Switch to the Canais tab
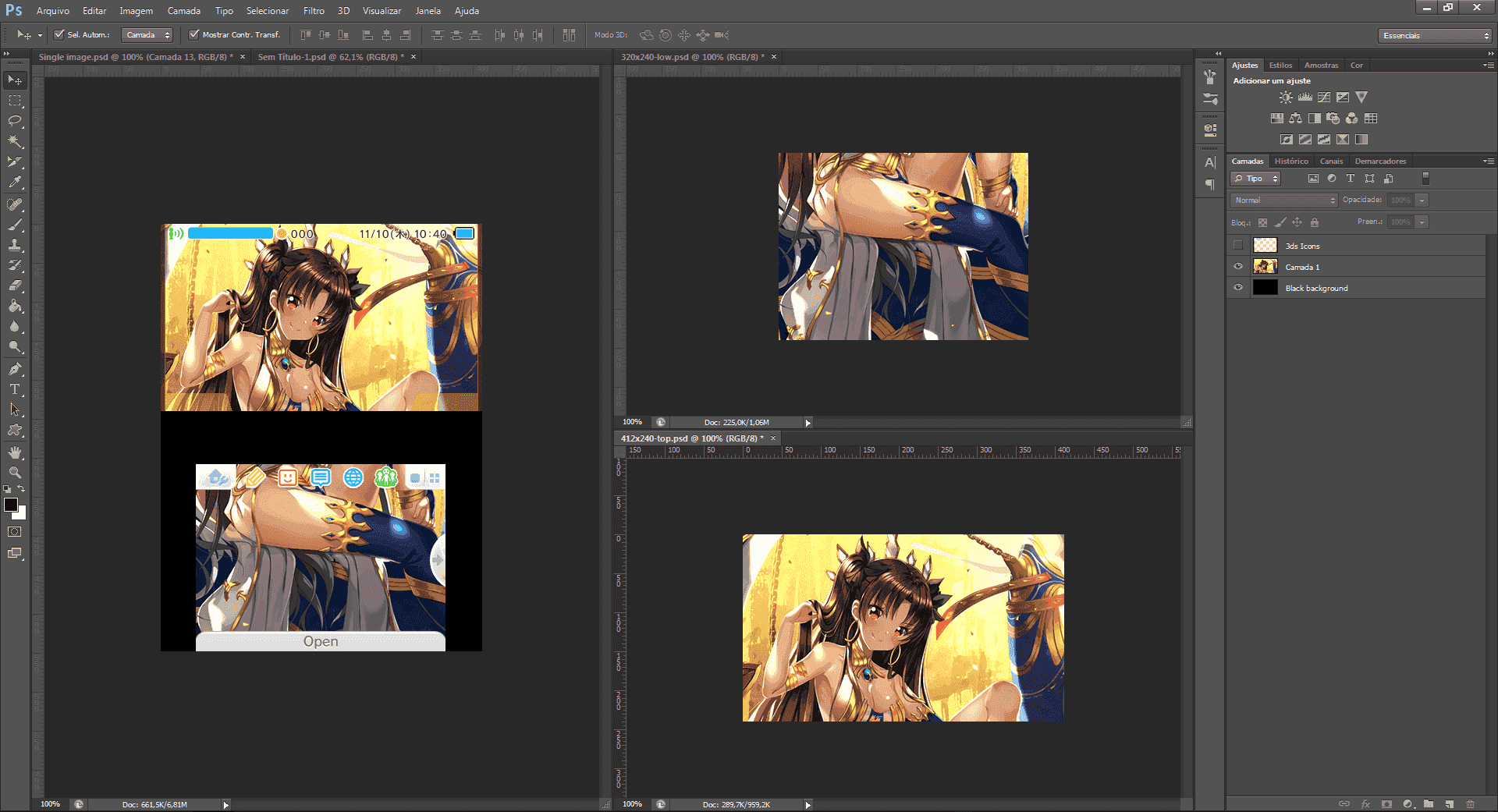 [1332, 161]
